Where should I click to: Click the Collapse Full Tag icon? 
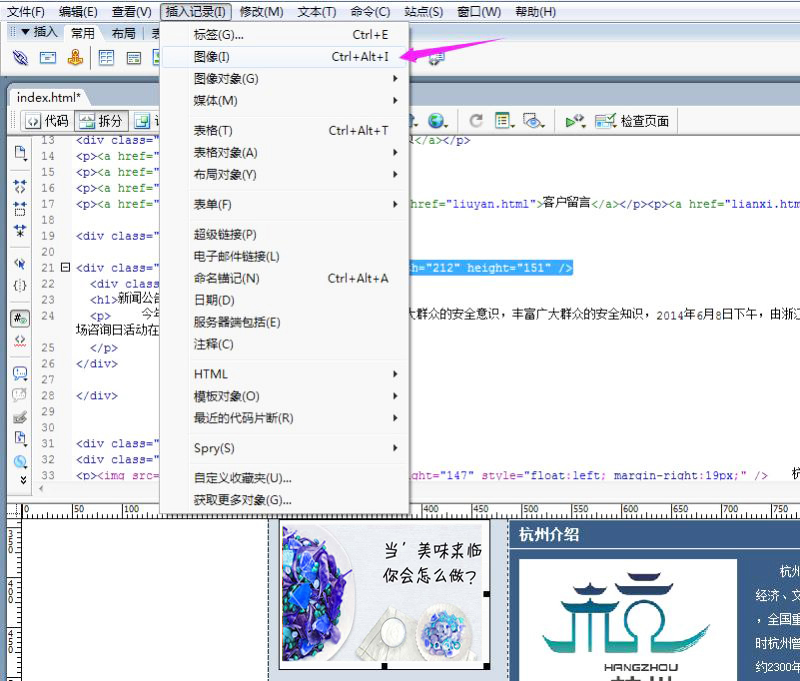click(x=20, y=185)
